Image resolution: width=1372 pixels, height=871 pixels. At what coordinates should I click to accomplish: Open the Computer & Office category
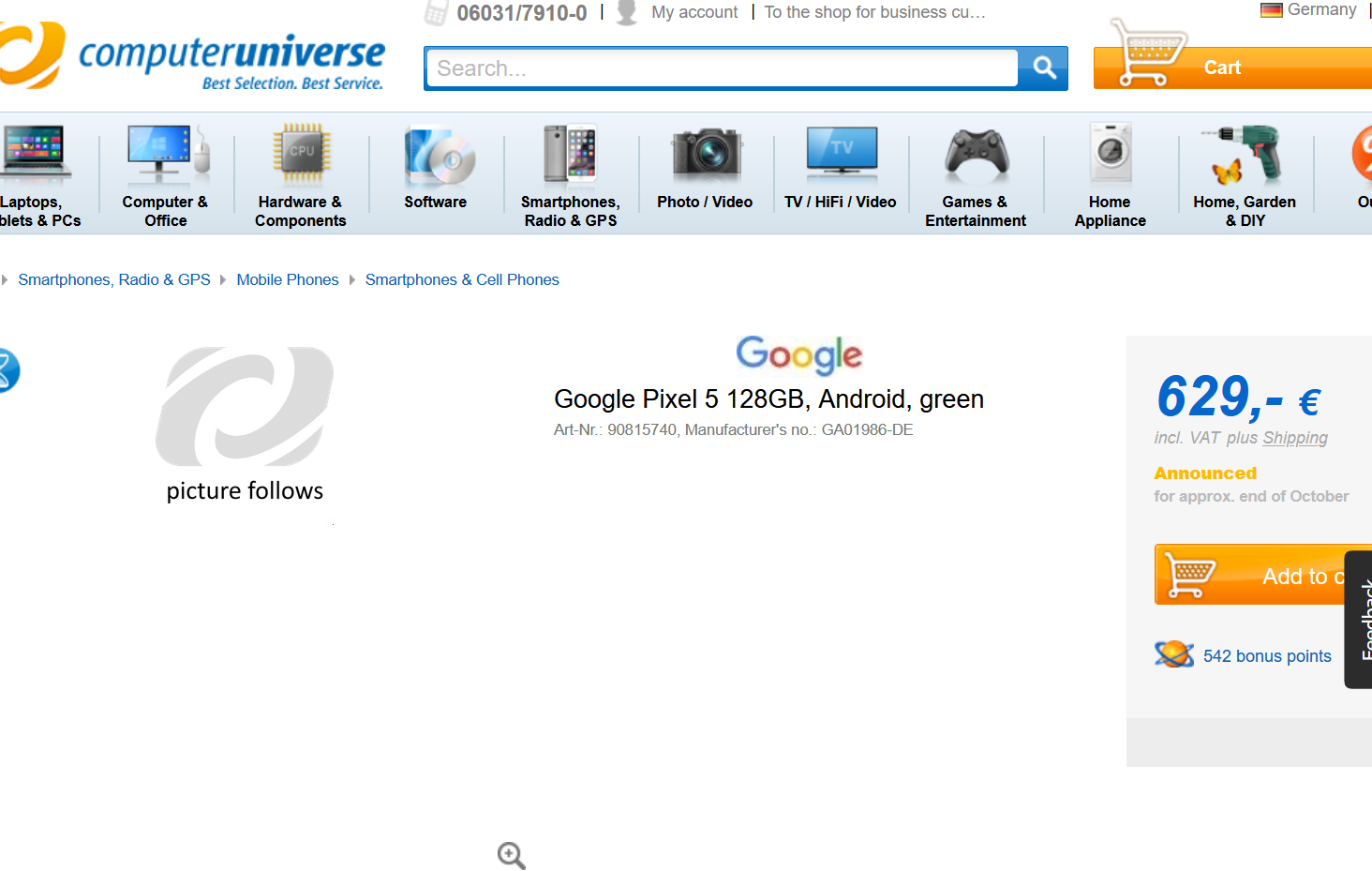pos(166,211)
